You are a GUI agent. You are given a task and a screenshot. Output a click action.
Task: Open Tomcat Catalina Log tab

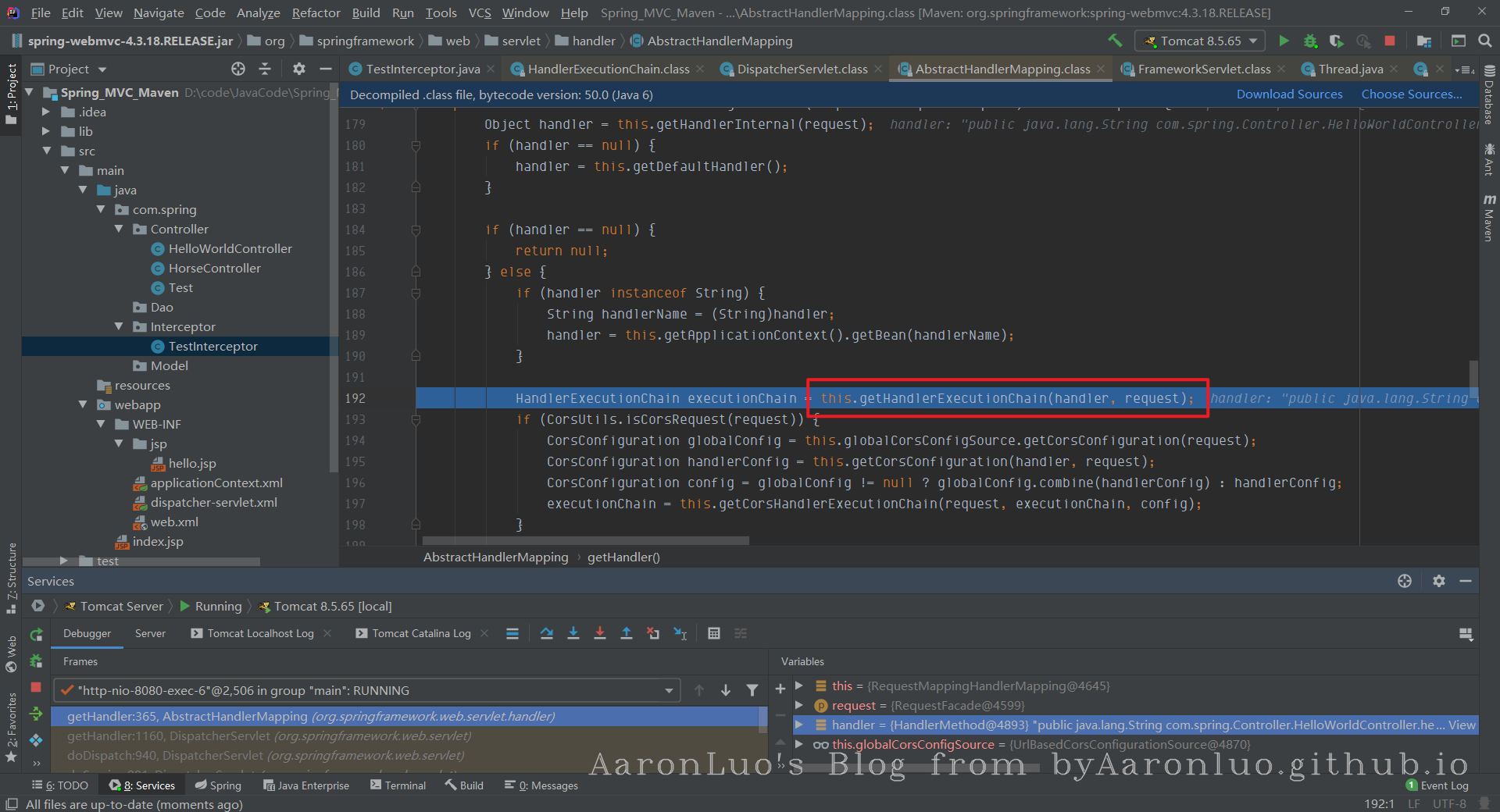click(421, 633)
